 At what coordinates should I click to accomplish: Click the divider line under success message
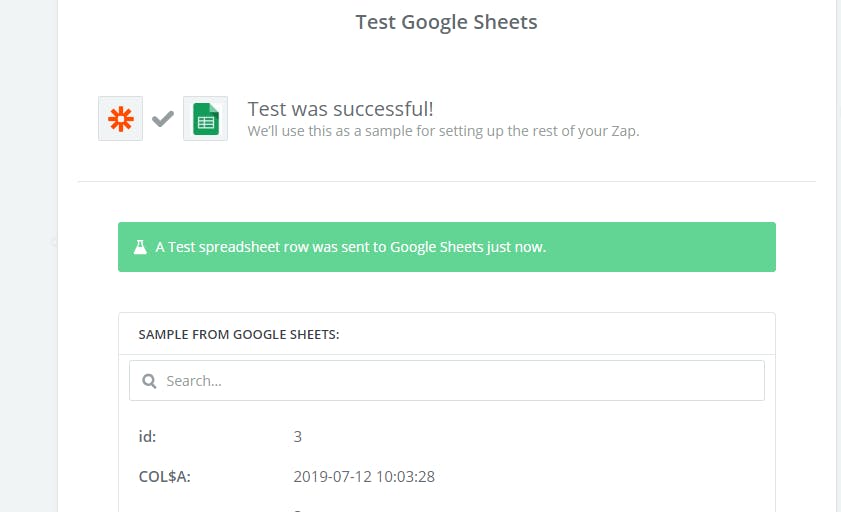coord(447,182)
